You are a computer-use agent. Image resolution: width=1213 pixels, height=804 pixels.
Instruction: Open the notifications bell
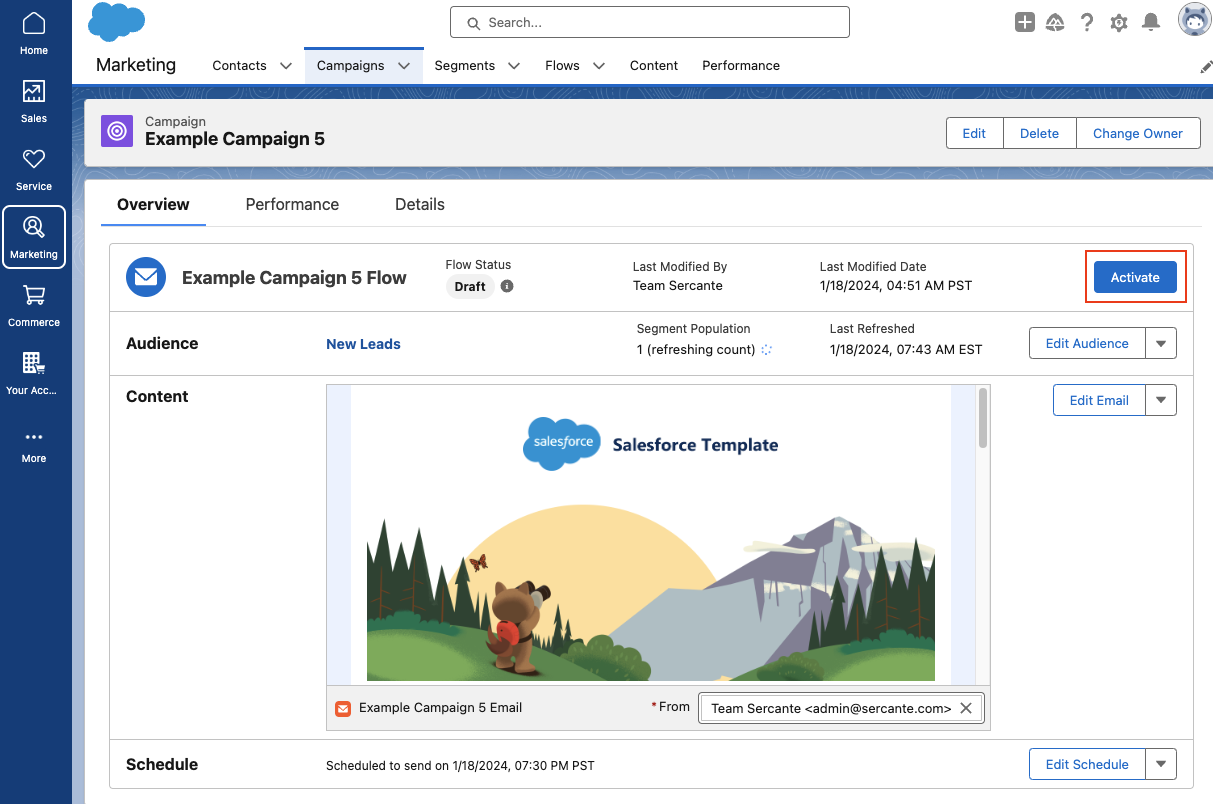[x=1151, y=22]
